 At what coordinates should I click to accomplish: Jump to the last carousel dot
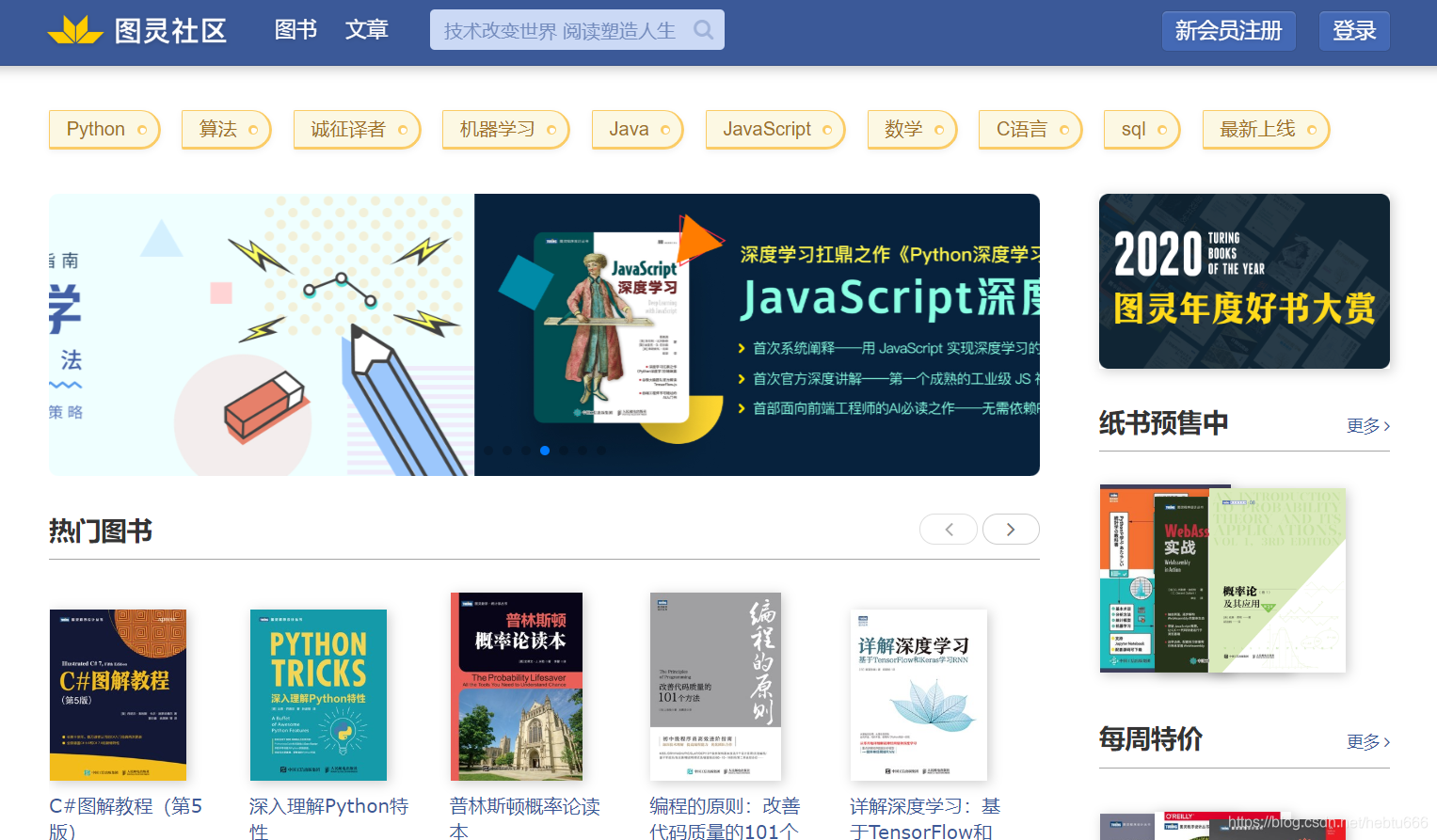click(601, 451)
